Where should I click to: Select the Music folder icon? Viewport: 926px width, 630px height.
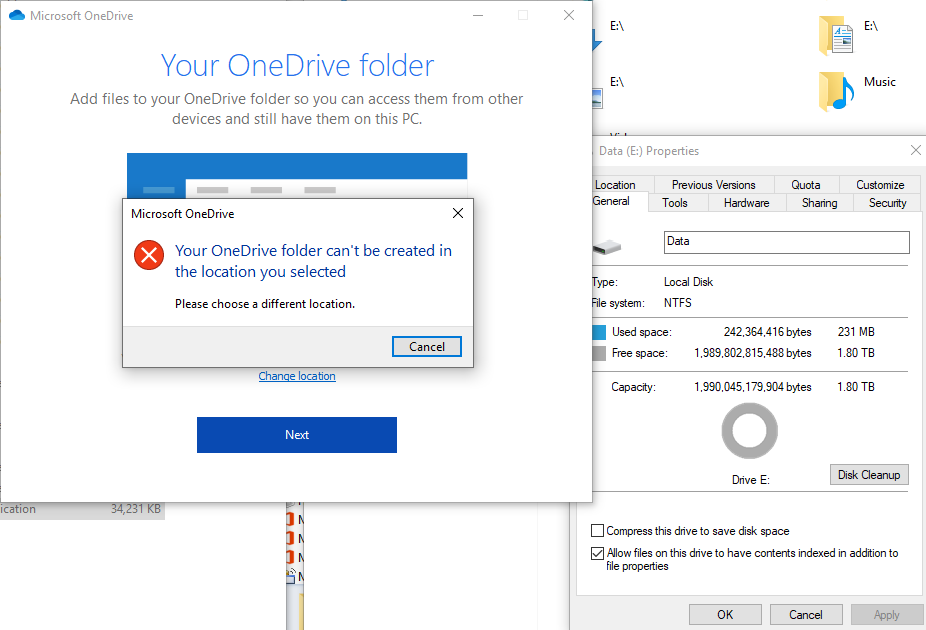(x=836, y=92)
